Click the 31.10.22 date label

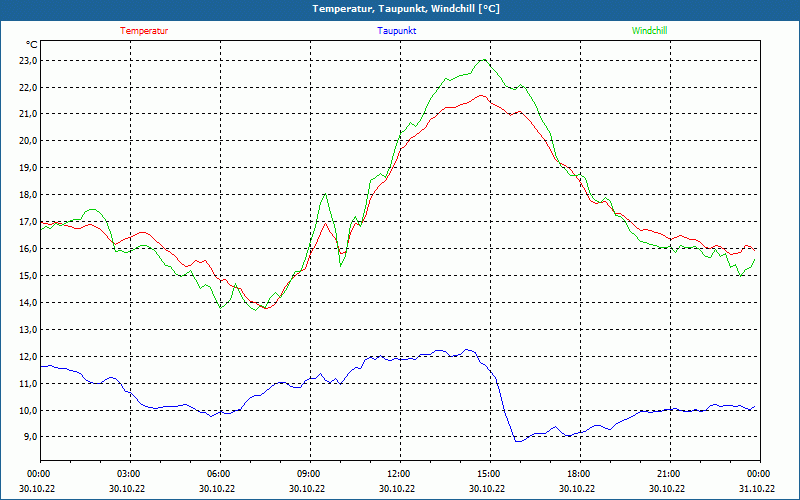pyautogui.click(x=757, y=488)
